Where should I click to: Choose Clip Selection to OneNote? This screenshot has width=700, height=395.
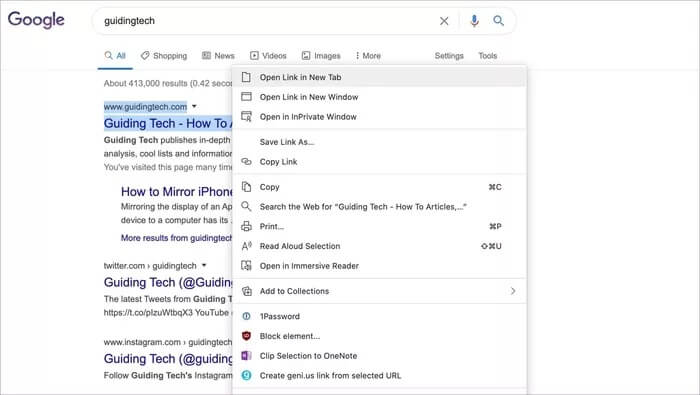(379, 356)
